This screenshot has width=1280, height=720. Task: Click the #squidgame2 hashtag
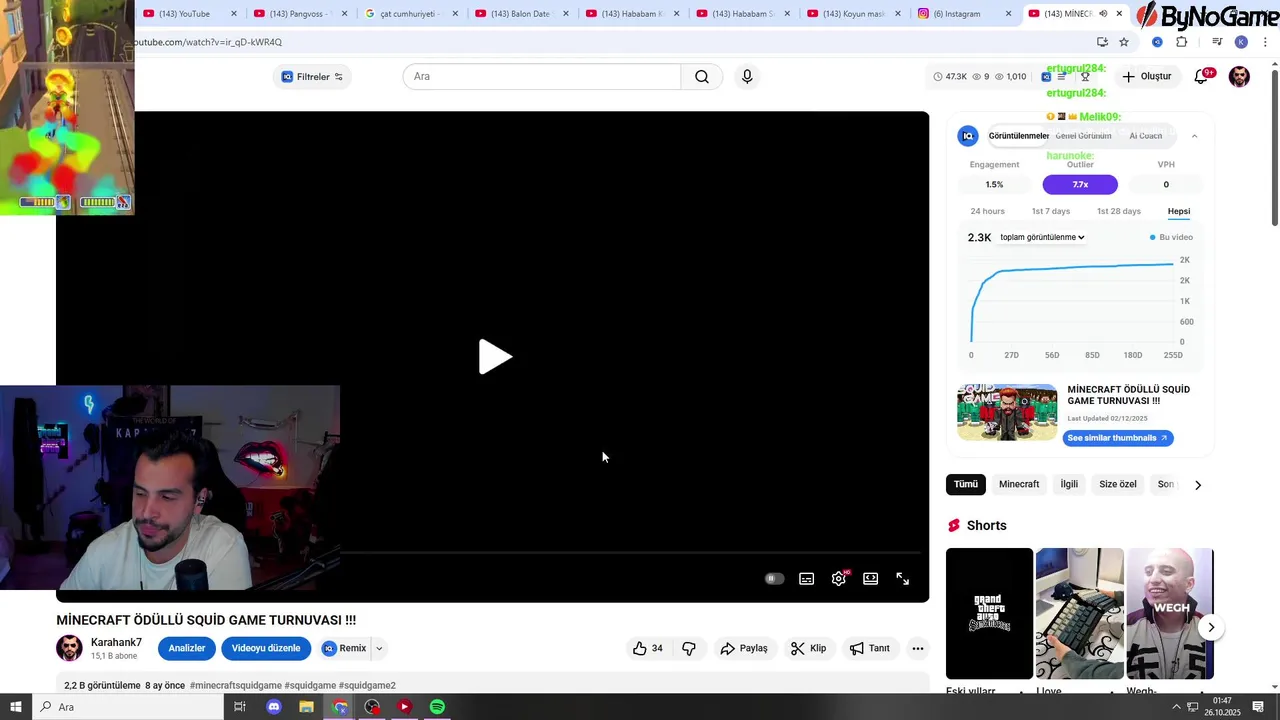pyautogui.click(x=367, y=685)
